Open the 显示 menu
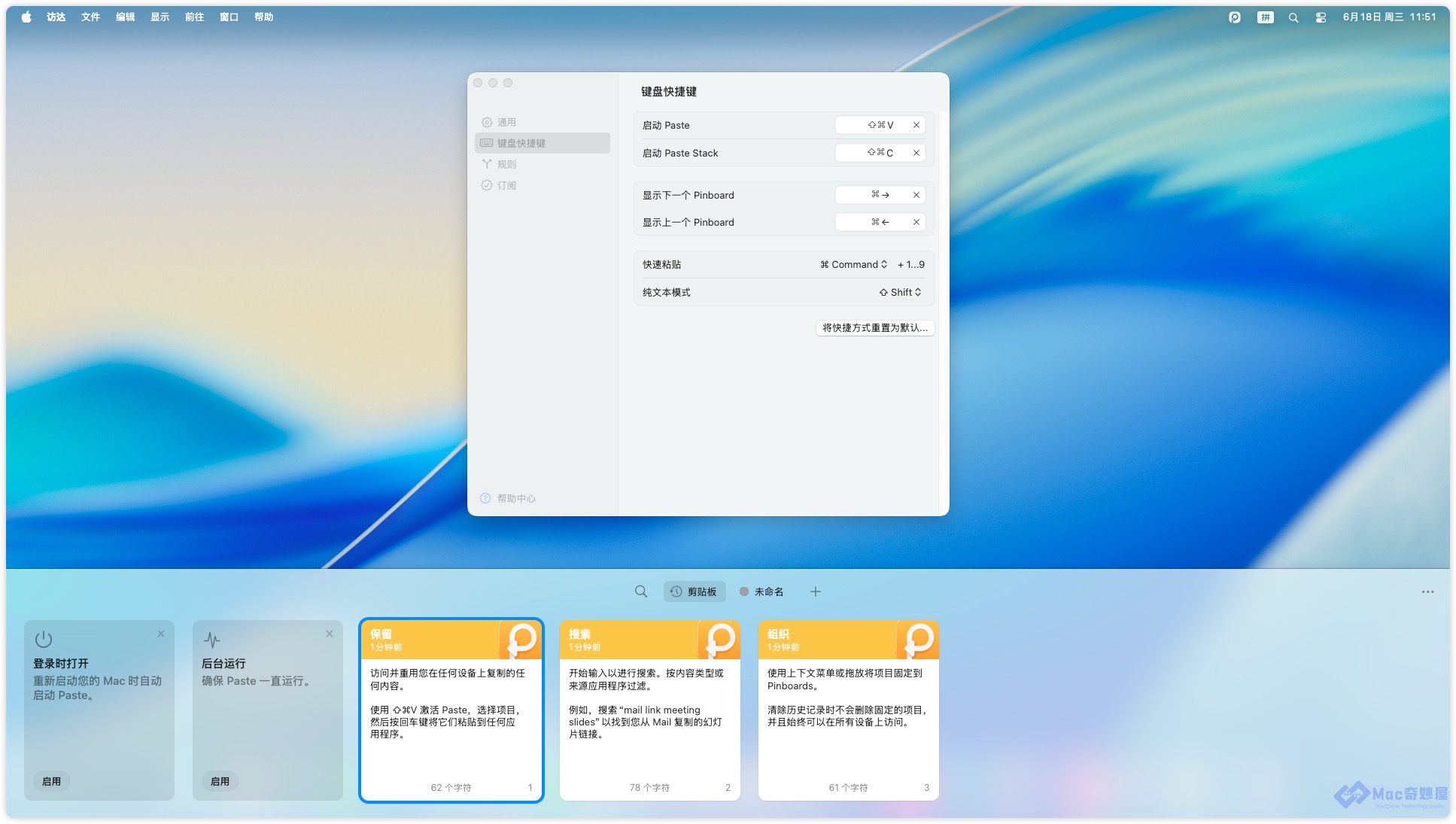The height and width of the screenshot is (824, 1456). tap(160, 17)
